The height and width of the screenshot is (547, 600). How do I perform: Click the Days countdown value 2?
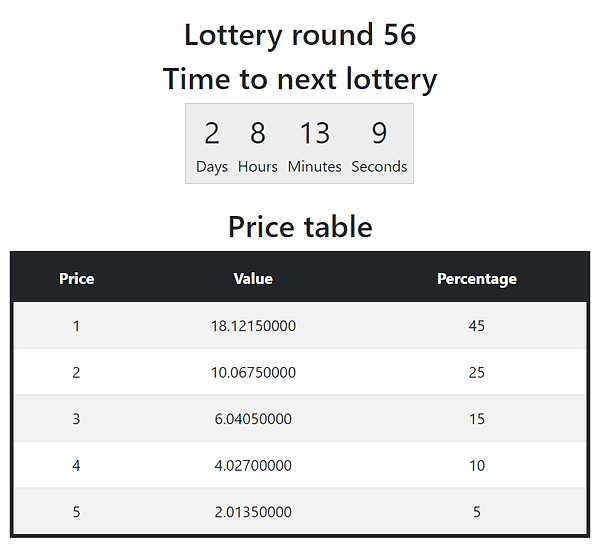[212, 133]
